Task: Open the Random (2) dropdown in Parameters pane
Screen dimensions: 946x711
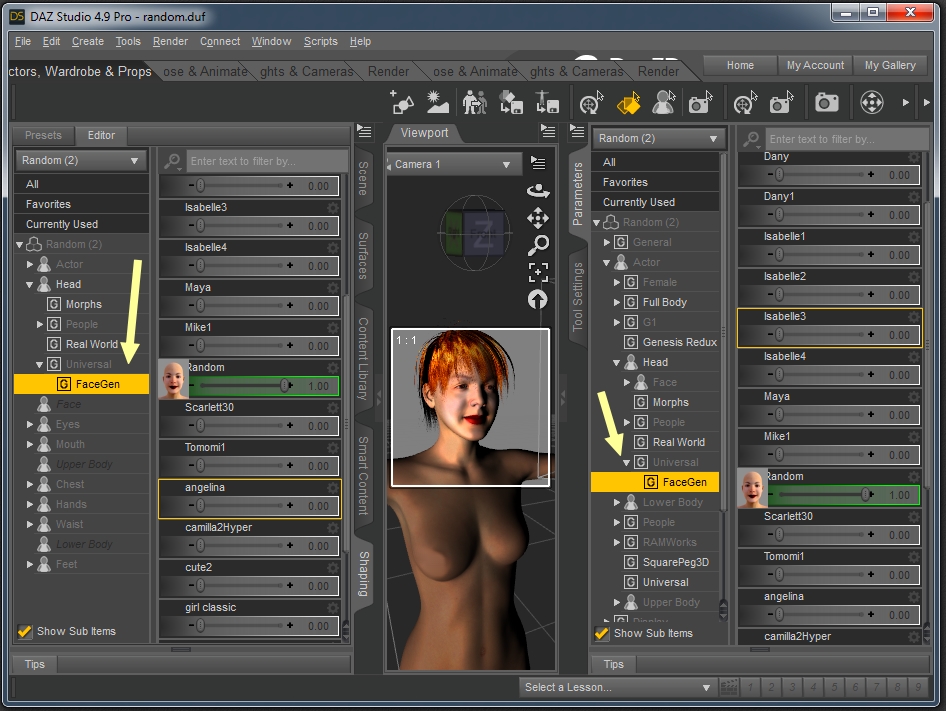Action: [658, 139]
